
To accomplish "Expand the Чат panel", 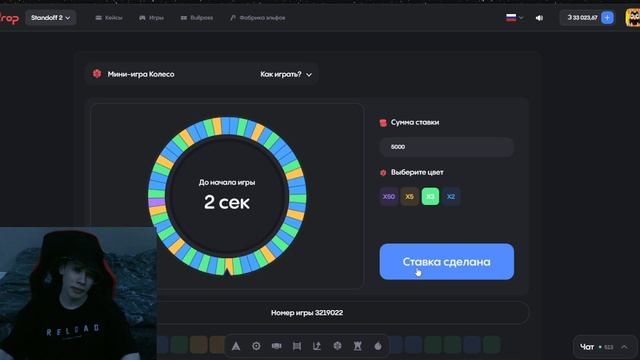I will [x=604, y=347].
